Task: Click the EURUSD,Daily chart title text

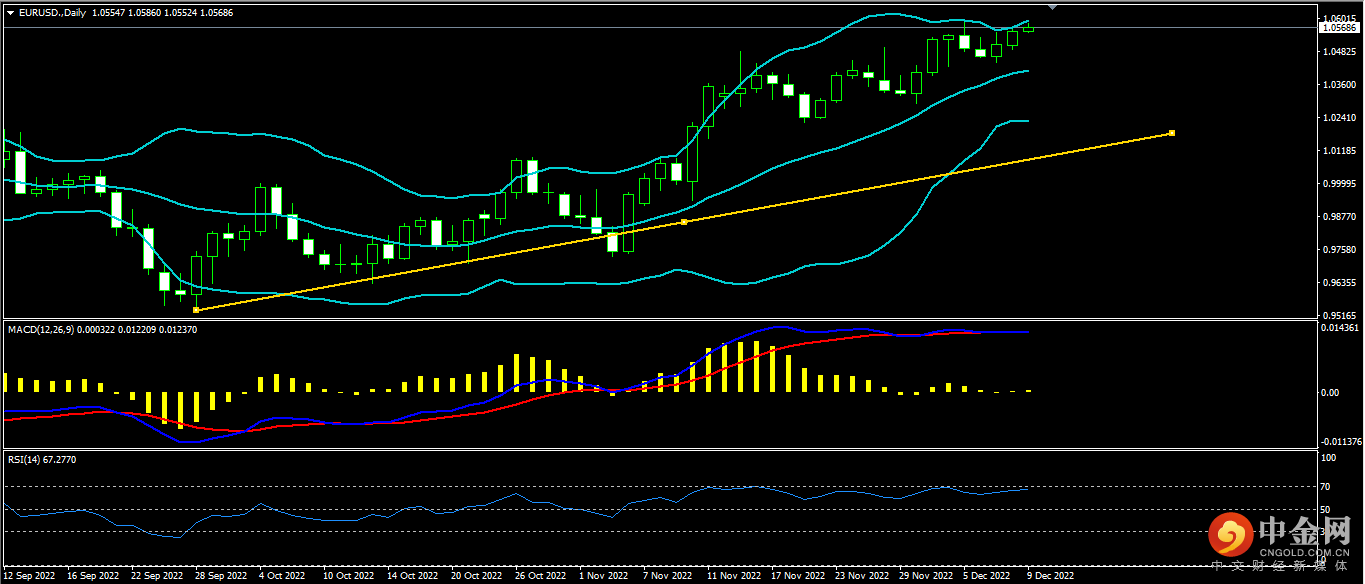Action: [52, 13]
